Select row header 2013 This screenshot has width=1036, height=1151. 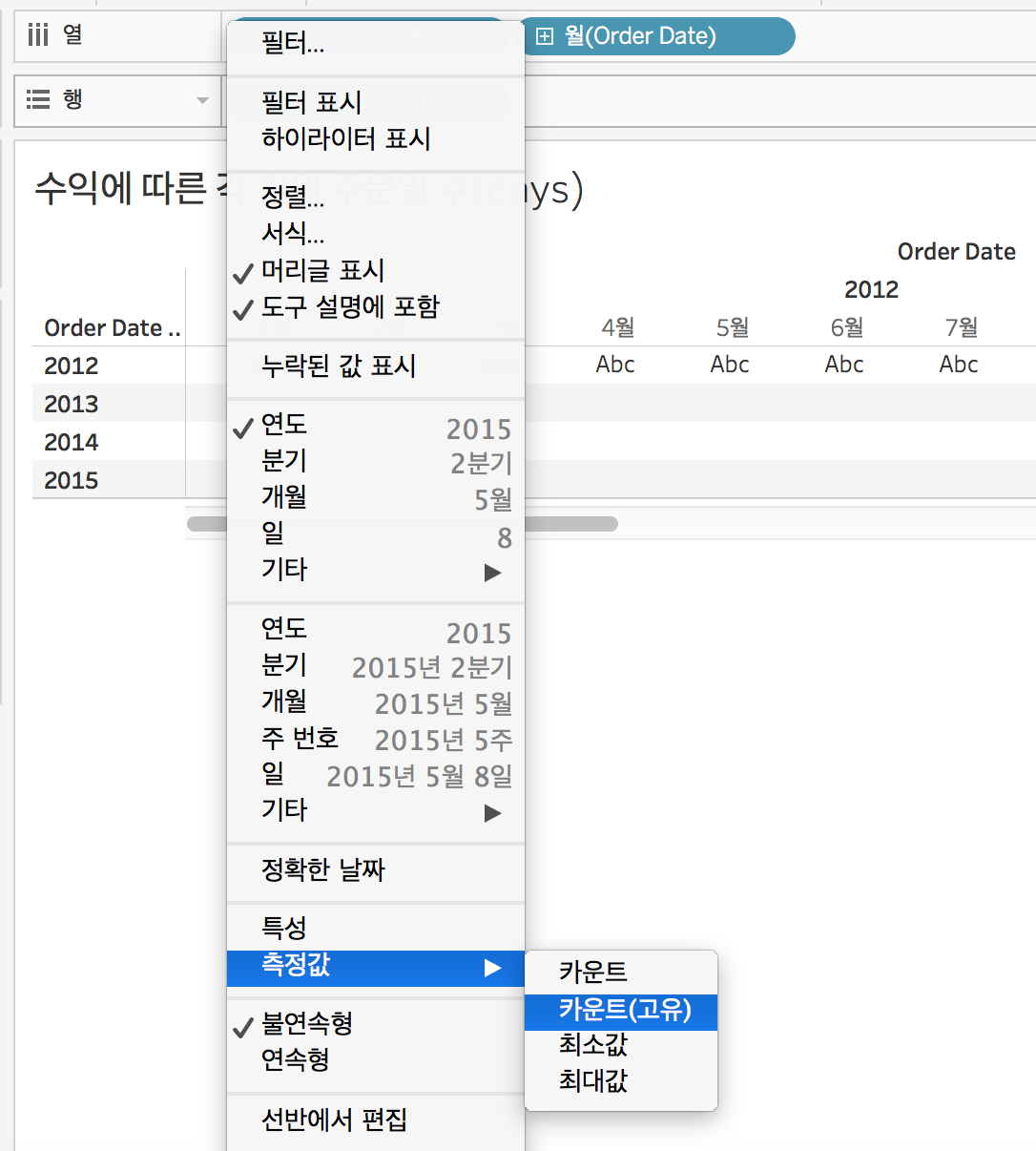(x=72, y=404)
